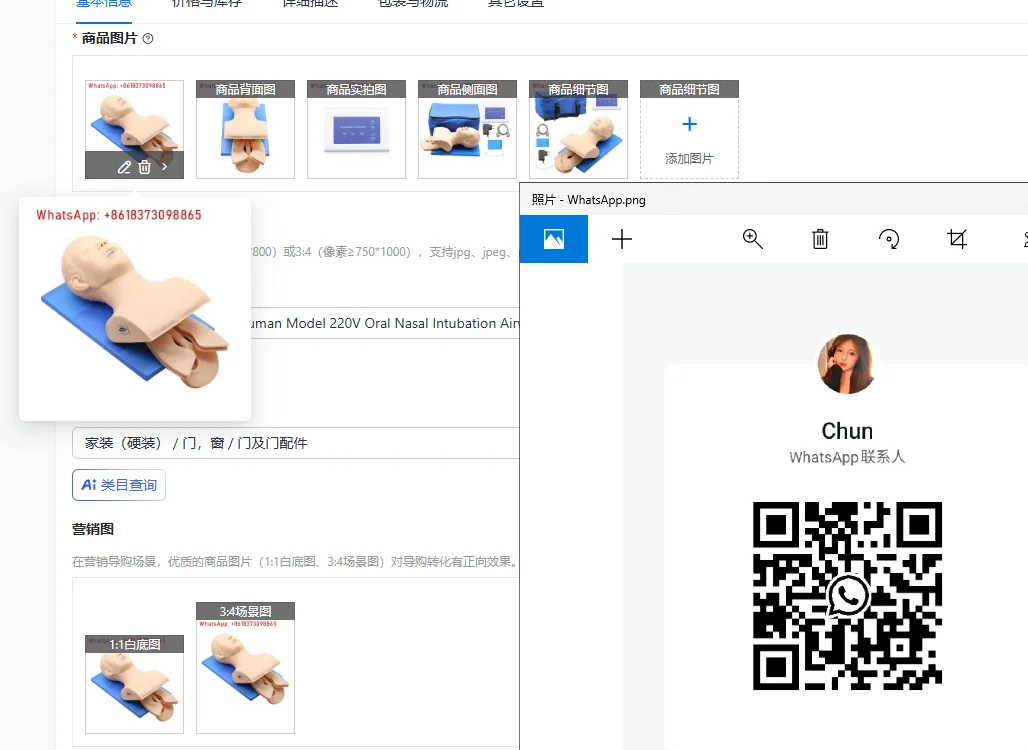Switch to 详细描述 tab
The height and width of the screenshot is (750, 1028).
click(310, 3)
